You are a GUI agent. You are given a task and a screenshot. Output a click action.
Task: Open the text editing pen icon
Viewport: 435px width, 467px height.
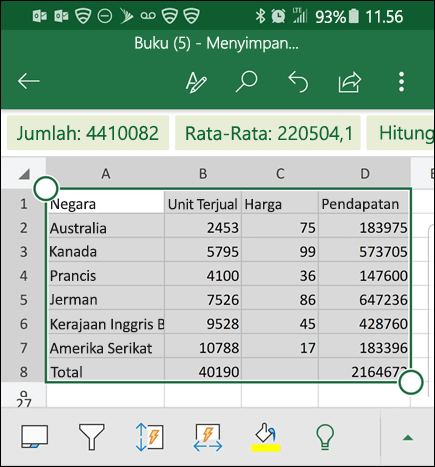[x=196, y=82]
